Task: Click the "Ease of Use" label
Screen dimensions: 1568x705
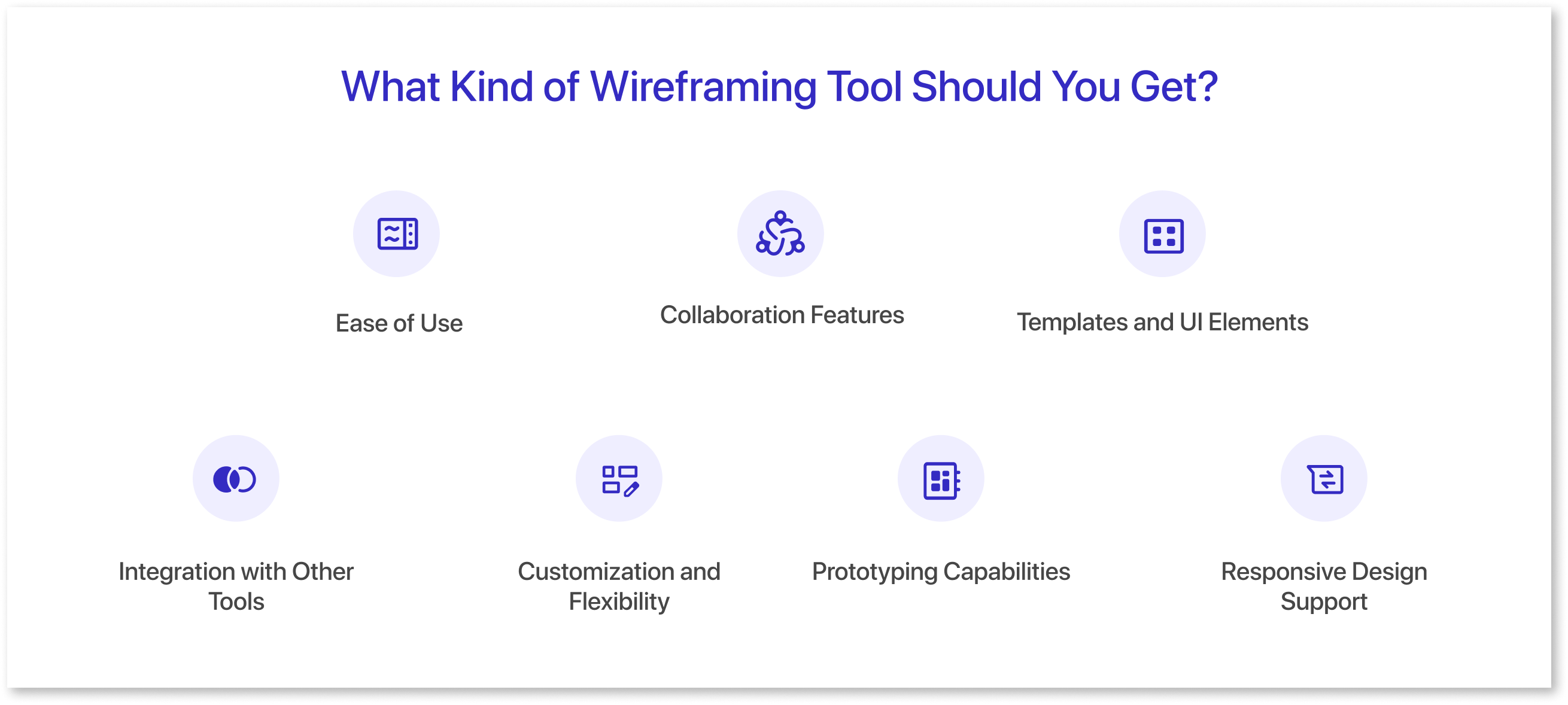Action: tap(399, 323)
